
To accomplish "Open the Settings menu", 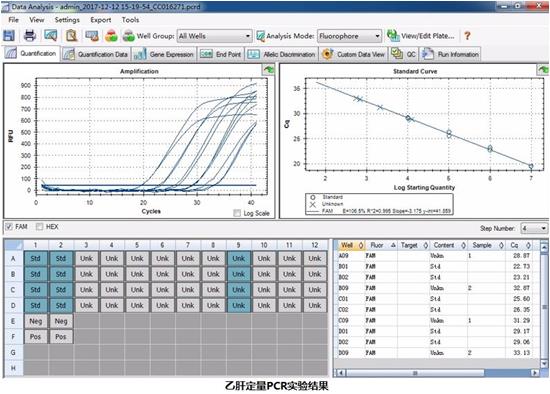I will pos(67,20).
